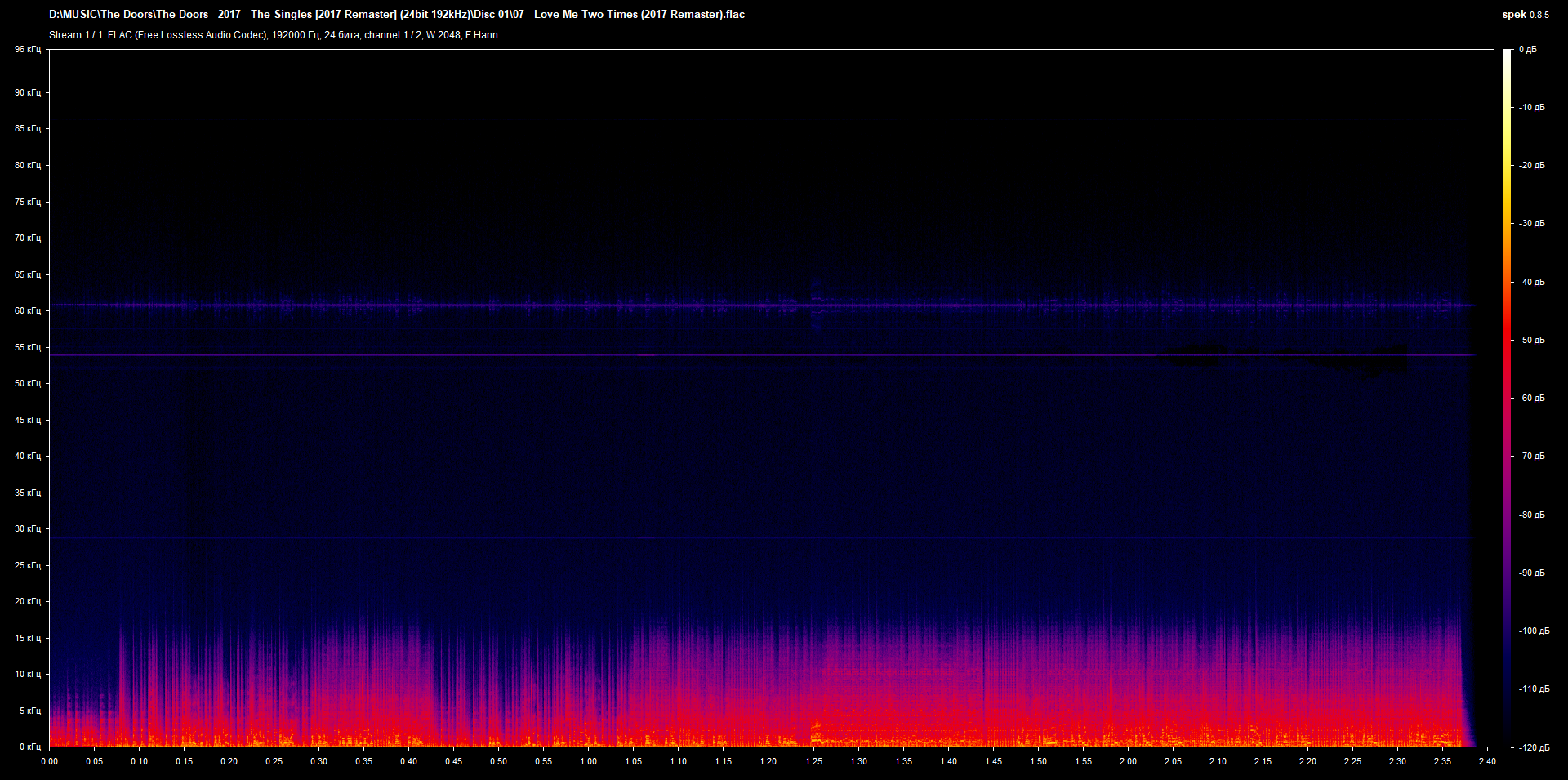Click the white top of the color scale bar

click(1508, 56)
